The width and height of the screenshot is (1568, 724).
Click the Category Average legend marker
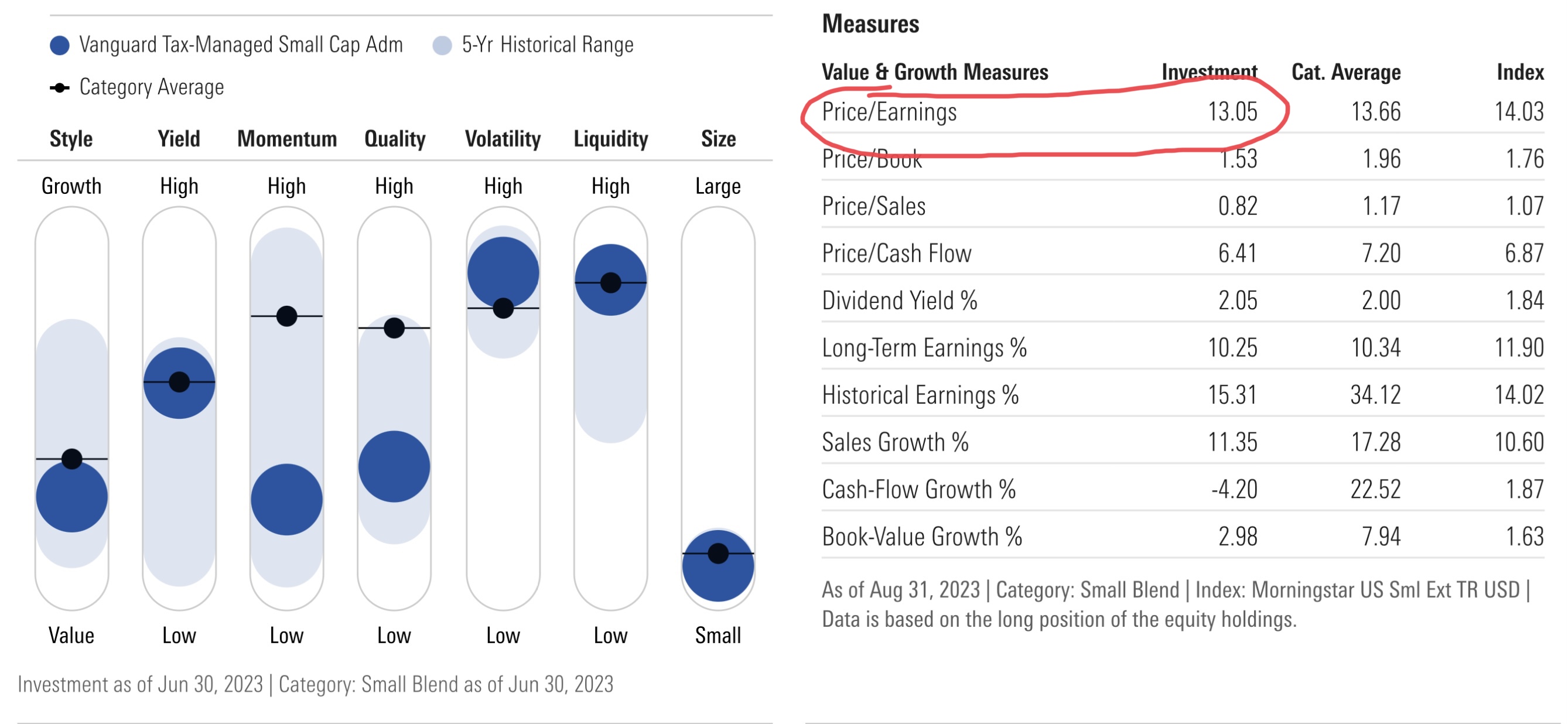coord(60,88)
